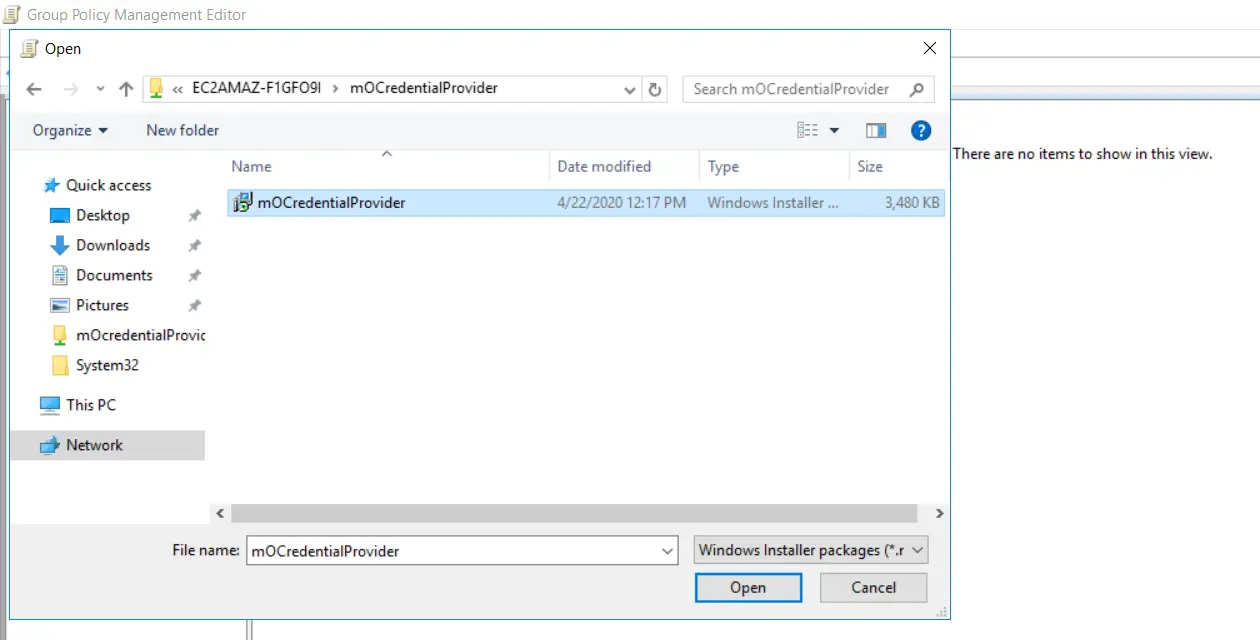This screenshot has height=640, width=1260.
Task: Click the Desktop folder icon
Action: [60, 215]
